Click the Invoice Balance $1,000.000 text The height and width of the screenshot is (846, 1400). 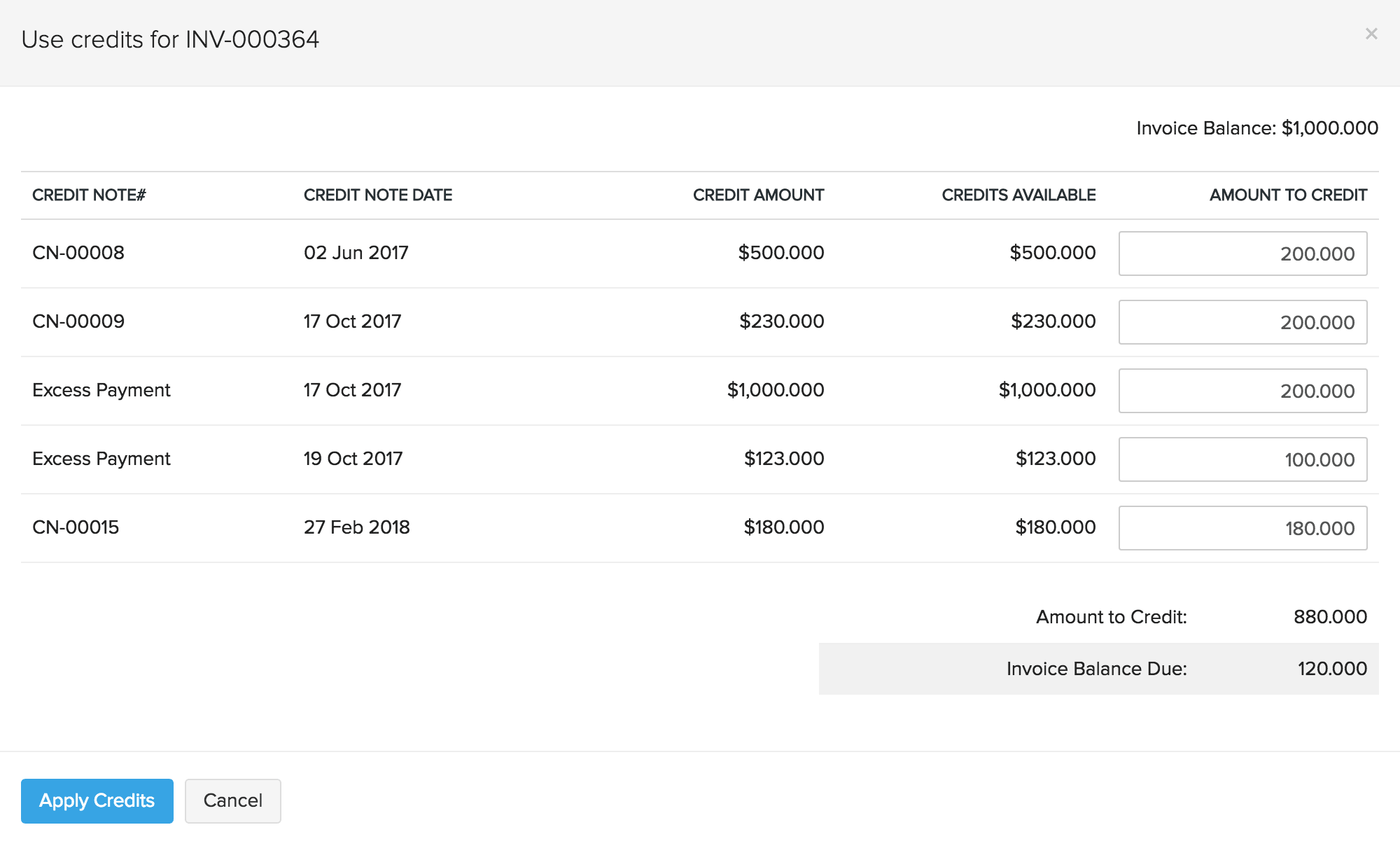click(x=1256, y=128)
